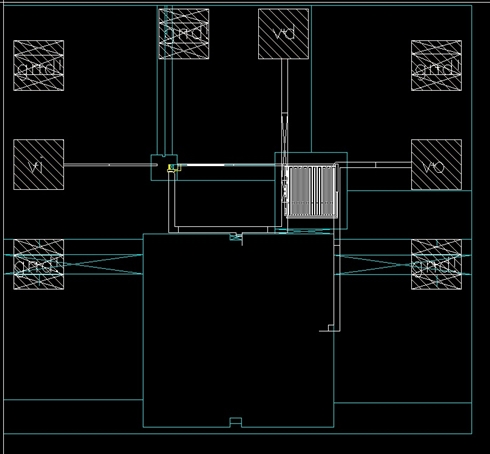Select the vo output pad
Screen dimensions: 490x454
pyautogui.click(x=436, y=165)
